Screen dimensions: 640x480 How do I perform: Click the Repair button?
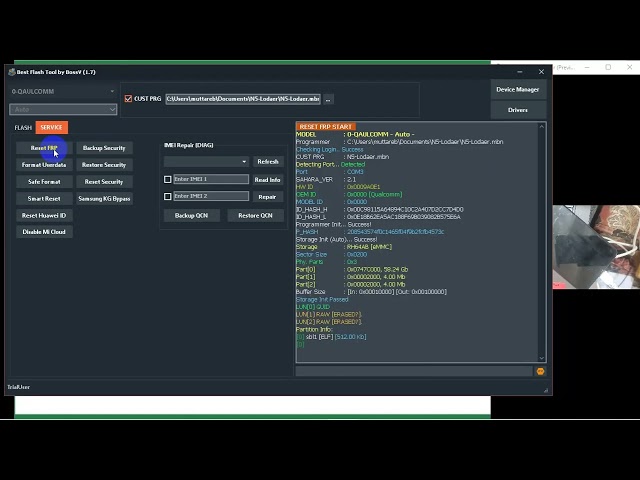coord(268,197)
